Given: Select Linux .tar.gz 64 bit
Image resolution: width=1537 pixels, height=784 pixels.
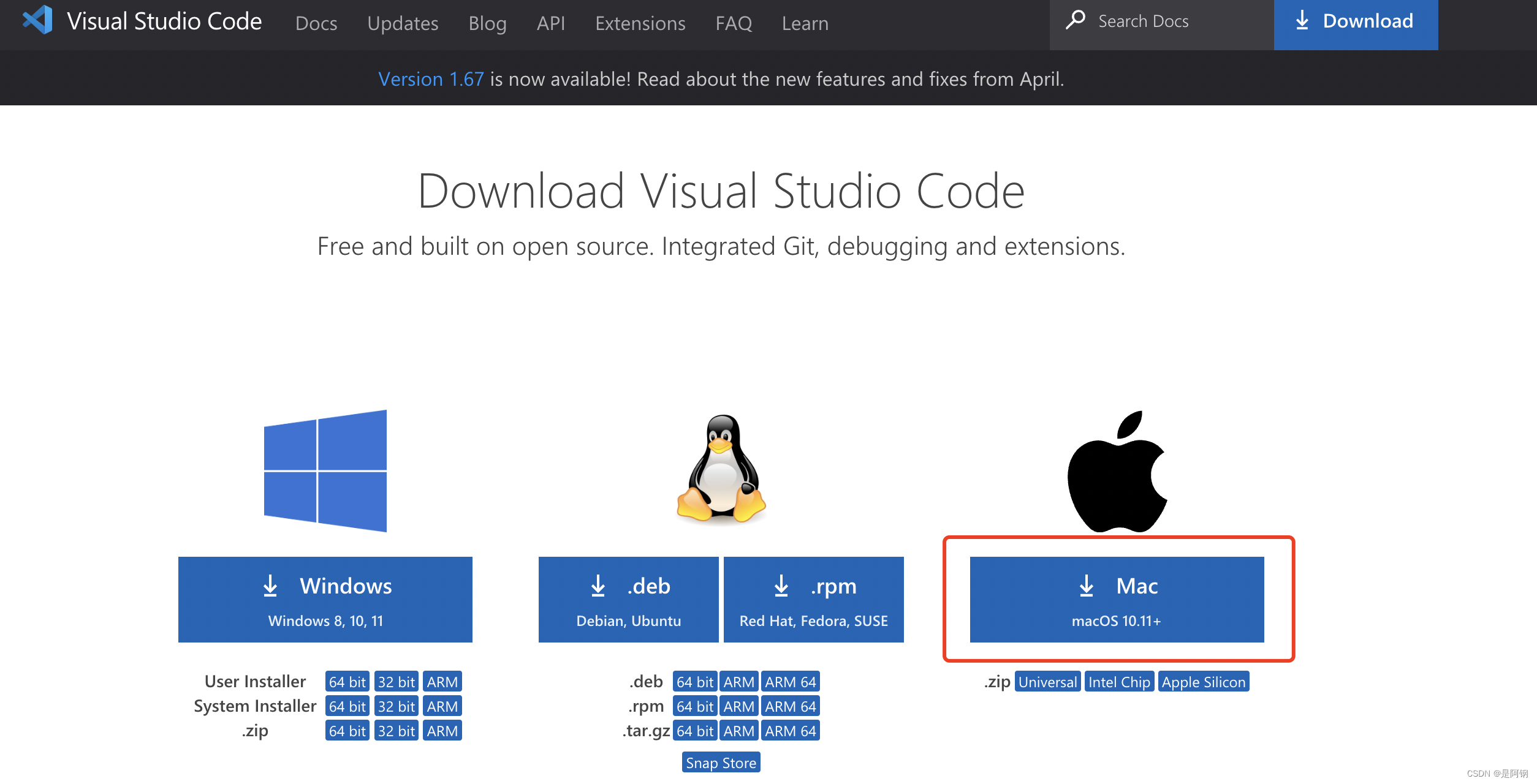Looking at the screenshot, I should (695, 731).
